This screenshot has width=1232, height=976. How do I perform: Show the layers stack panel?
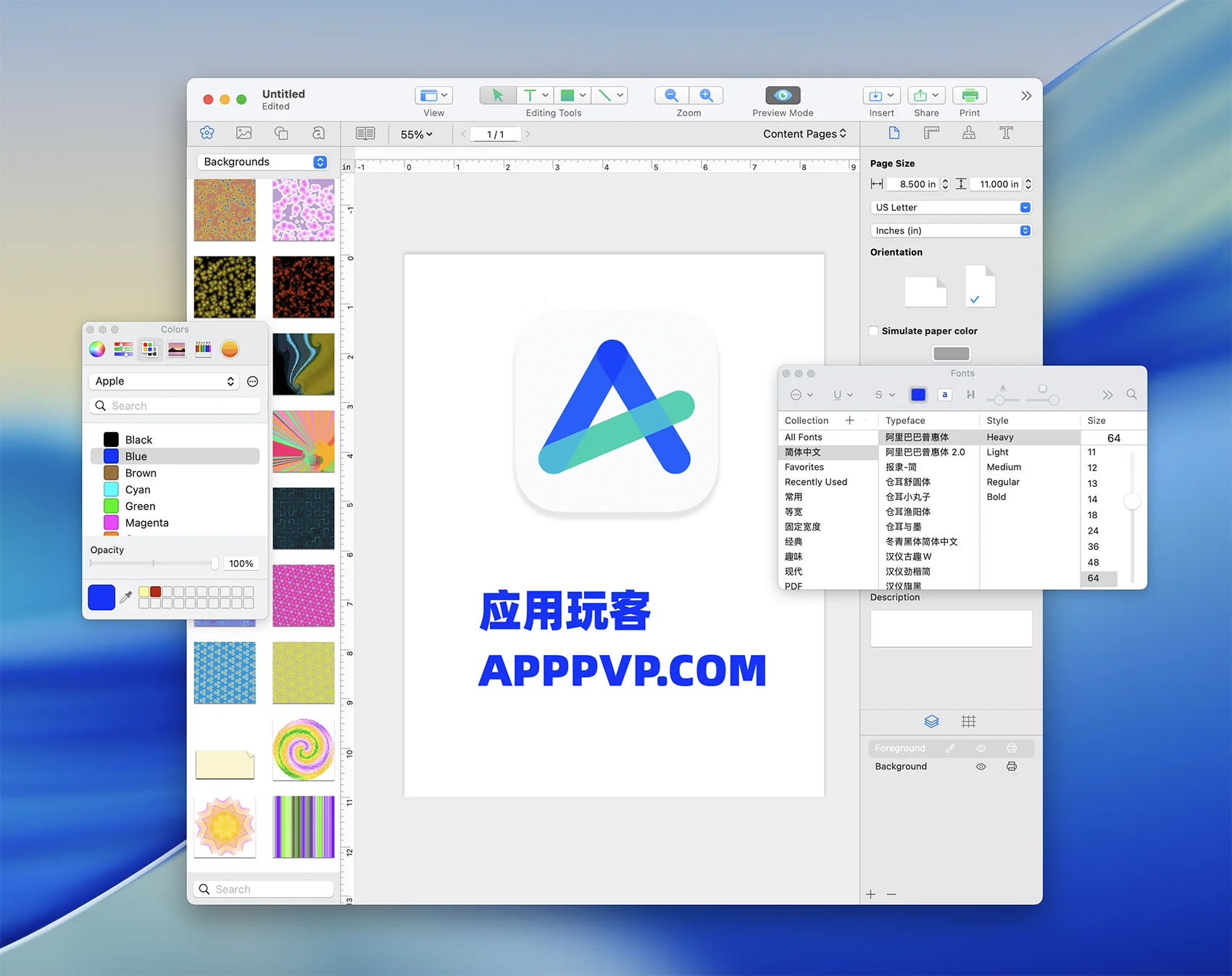click(932, 721)
